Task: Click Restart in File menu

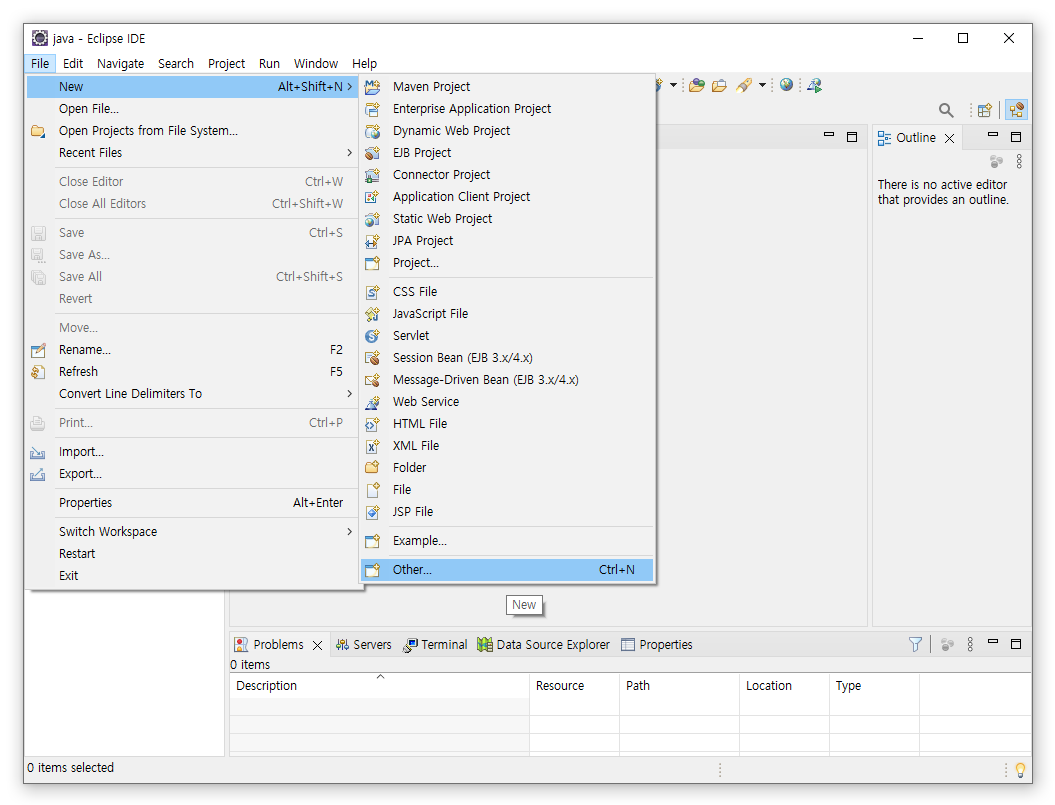Action: click(x=192, y=554)
